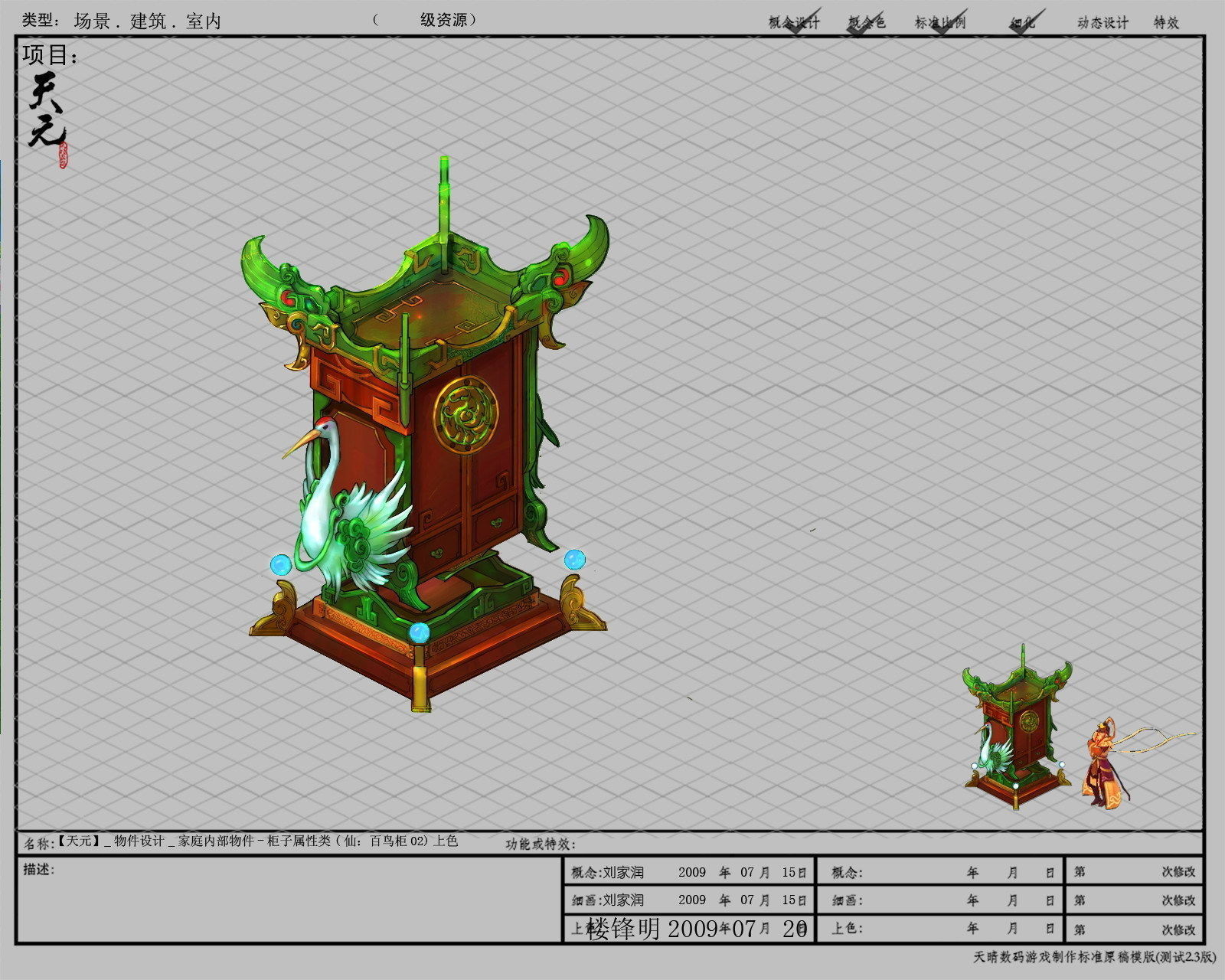This screenshot has height=980, width=1225.
Task: Click the 天晴数码游戏制作标准原稿模版 footer text
Action: (1094, 957)
